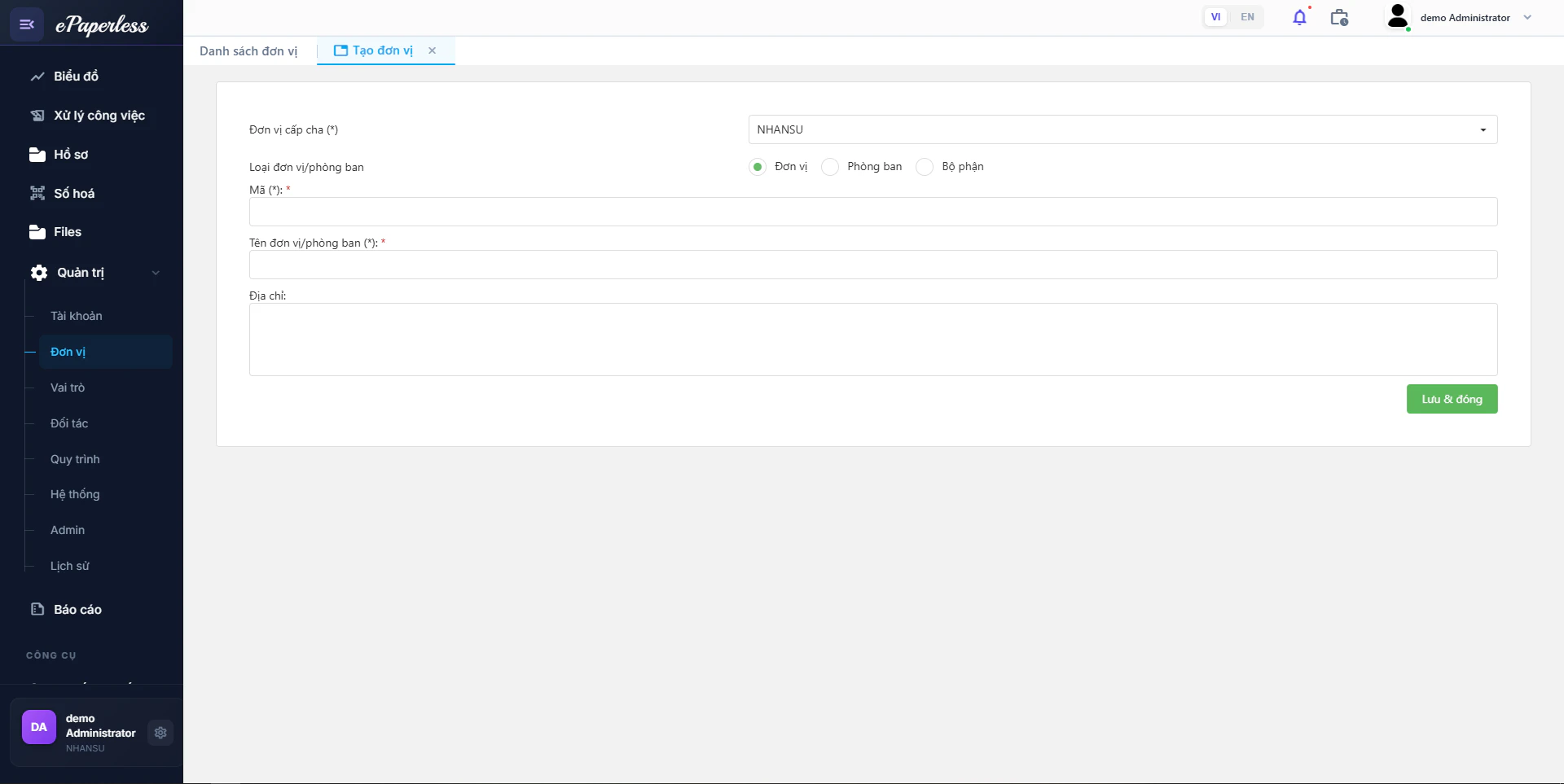Open Đối tác submenu item
The width and height of the screenshot is (1564, 784).
click(x=69, y=423)
